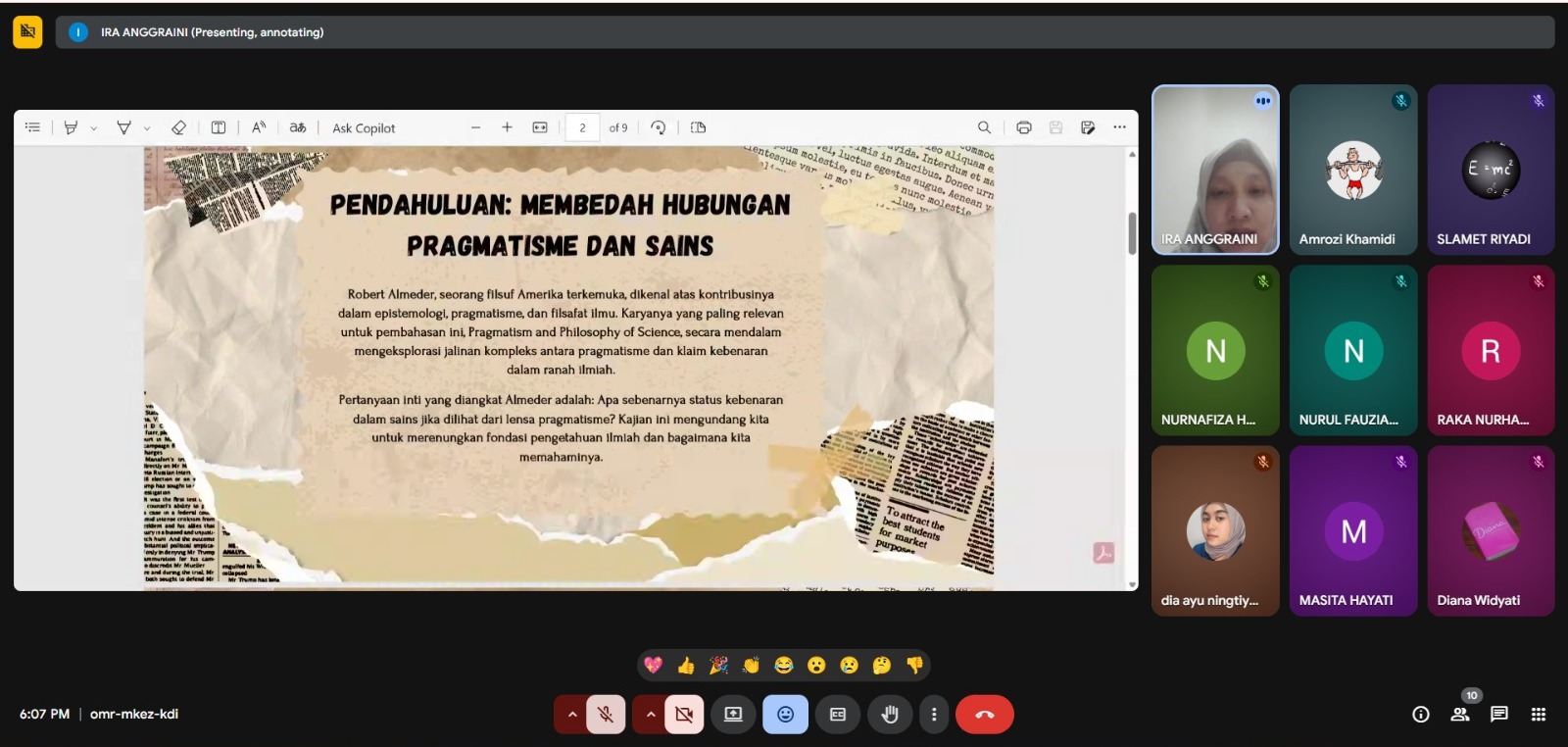Send the heart reaction emoji

coord(654,666)
